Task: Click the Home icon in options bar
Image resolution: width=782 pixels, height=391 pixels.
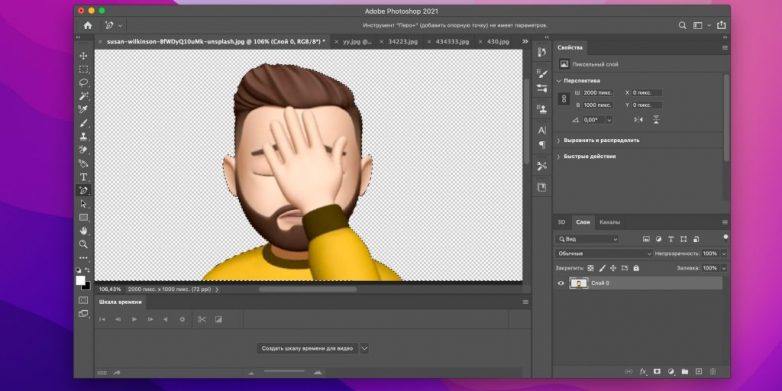Action: point(88,25)
